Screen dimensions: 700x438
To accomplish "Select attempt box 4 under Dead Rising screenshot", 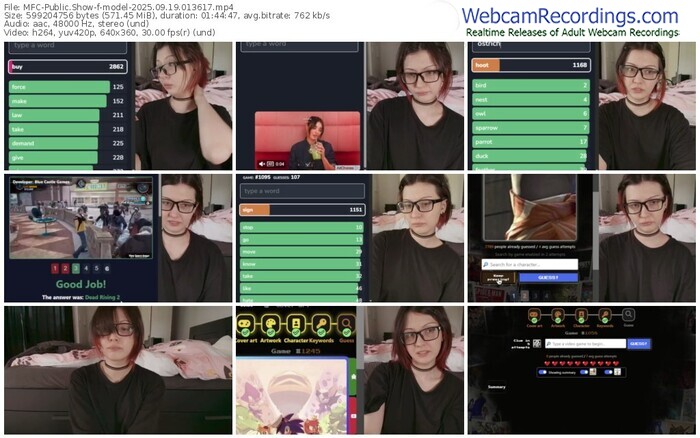I will coord(86,268).
